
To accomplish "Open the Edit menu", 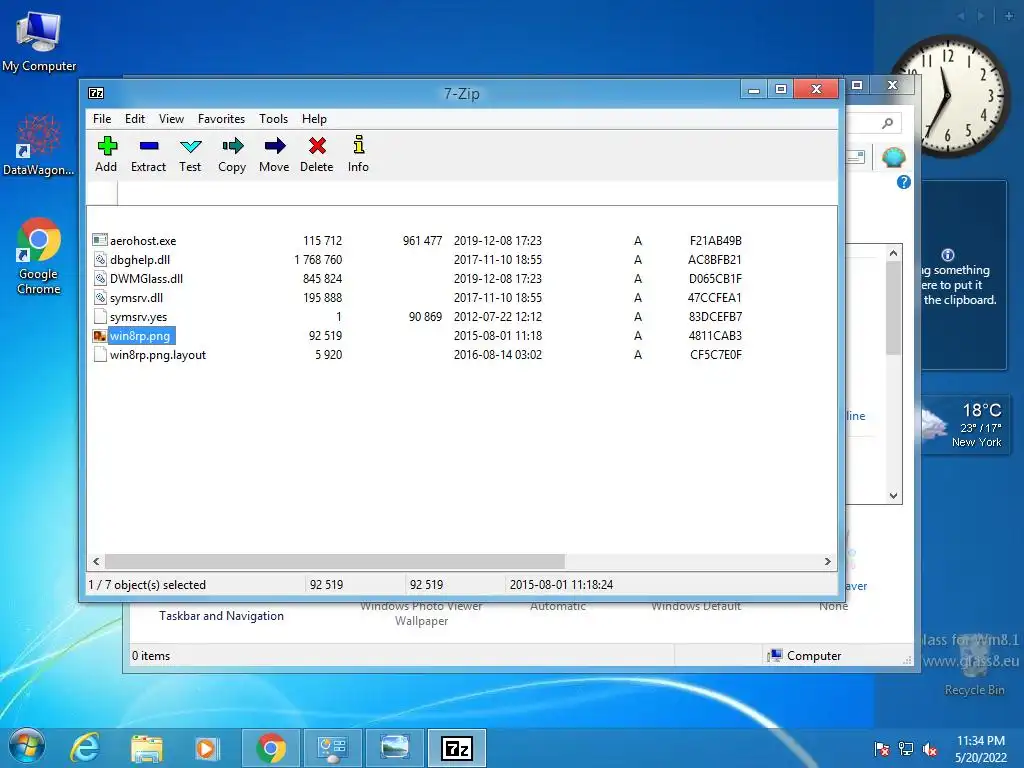I will pos(135,119).
